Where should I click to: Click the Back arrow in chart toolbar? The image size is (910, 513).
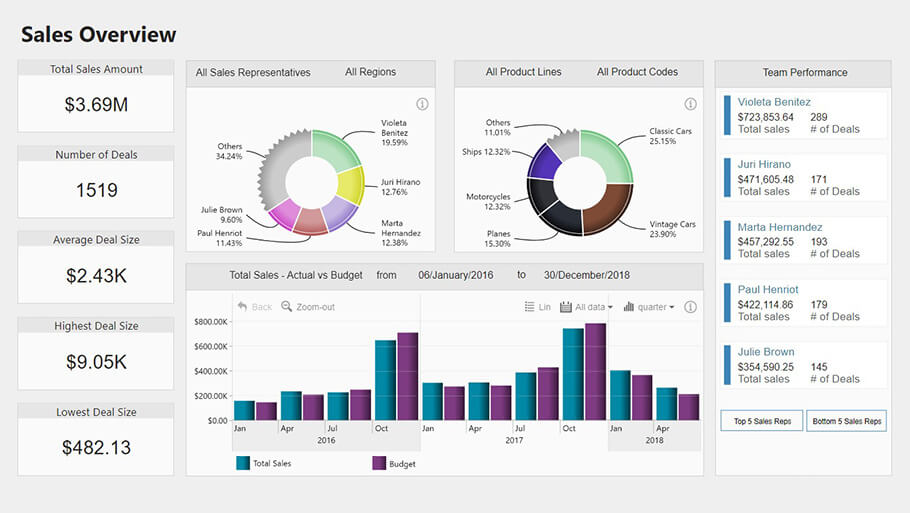(x=243, y=307)
